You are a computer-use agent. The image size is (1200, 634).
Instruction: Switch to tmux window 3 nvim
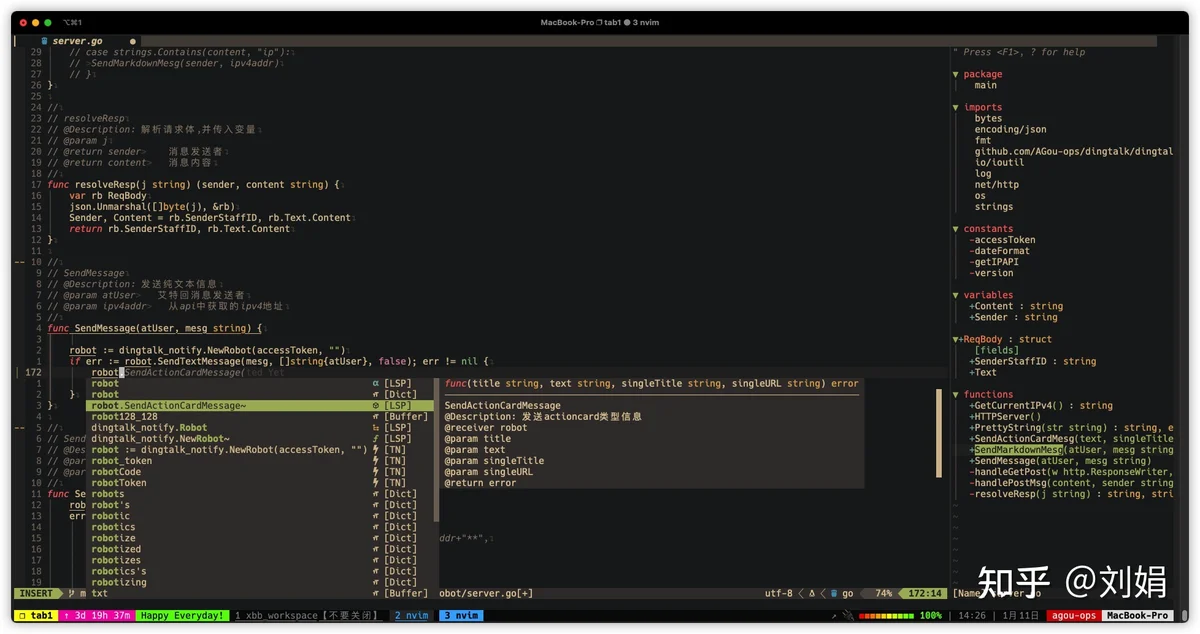coord(461,616)
